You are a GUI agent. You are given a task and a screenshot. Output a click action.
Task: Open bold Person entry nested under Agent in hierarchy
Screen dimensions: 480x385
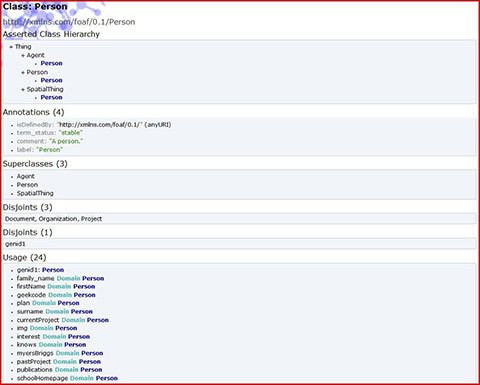pos(51,63)
